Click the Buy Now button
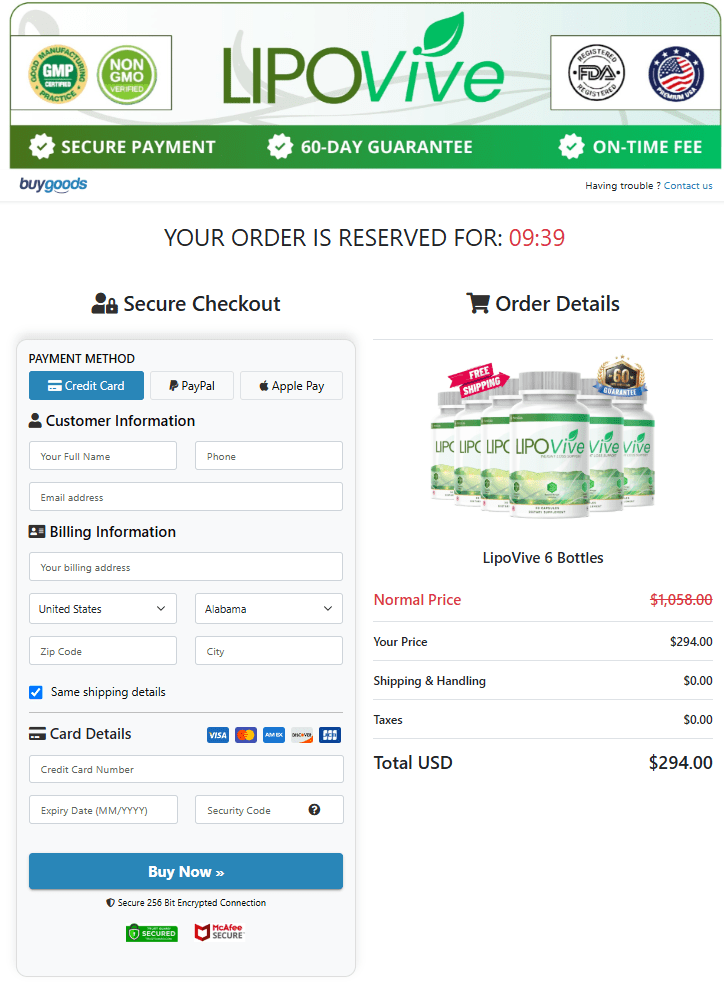 tap(186, 871)
